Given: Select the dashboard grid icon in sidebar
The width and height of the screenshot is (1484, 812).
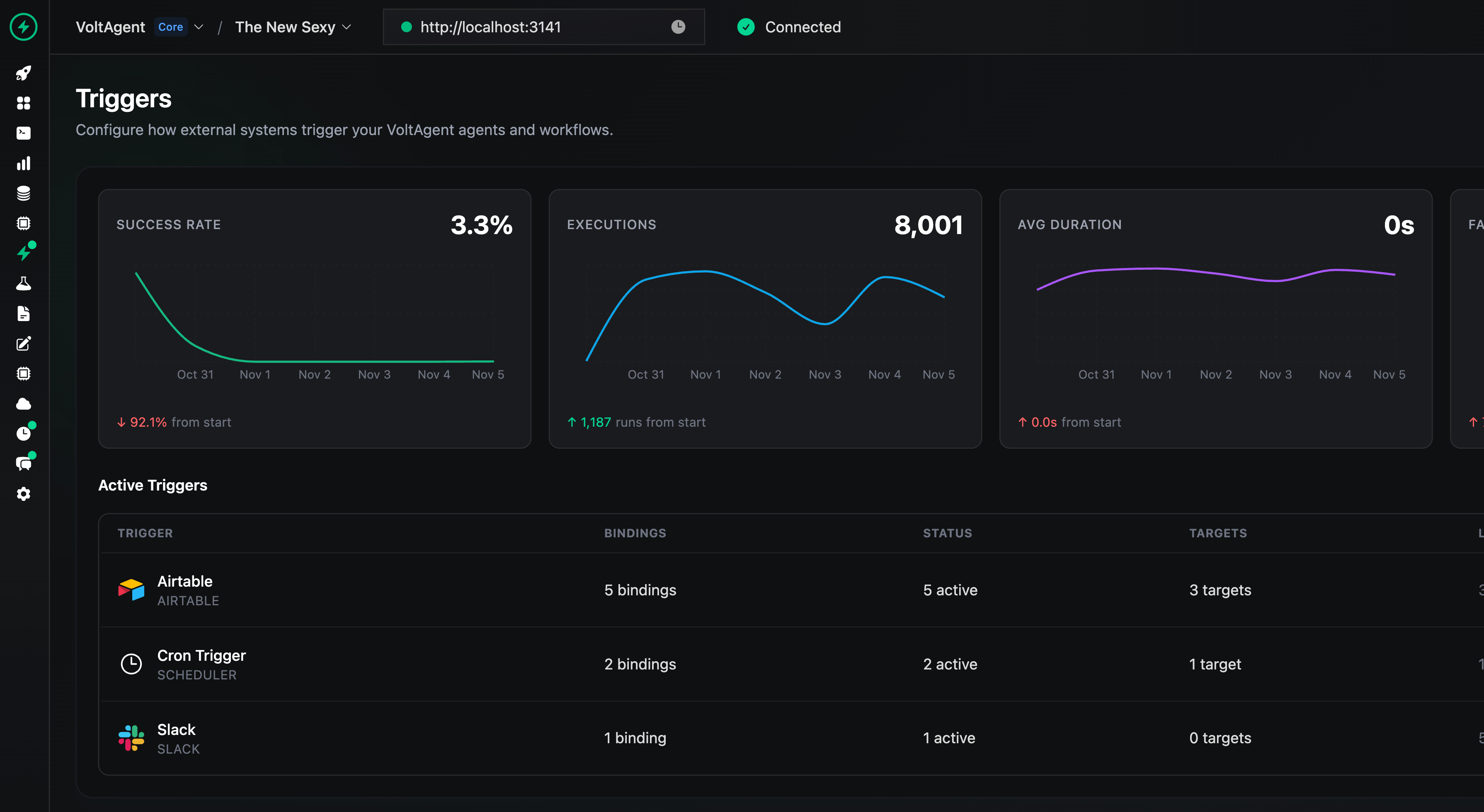Looking at the screenshot, I should coord(24,103).
